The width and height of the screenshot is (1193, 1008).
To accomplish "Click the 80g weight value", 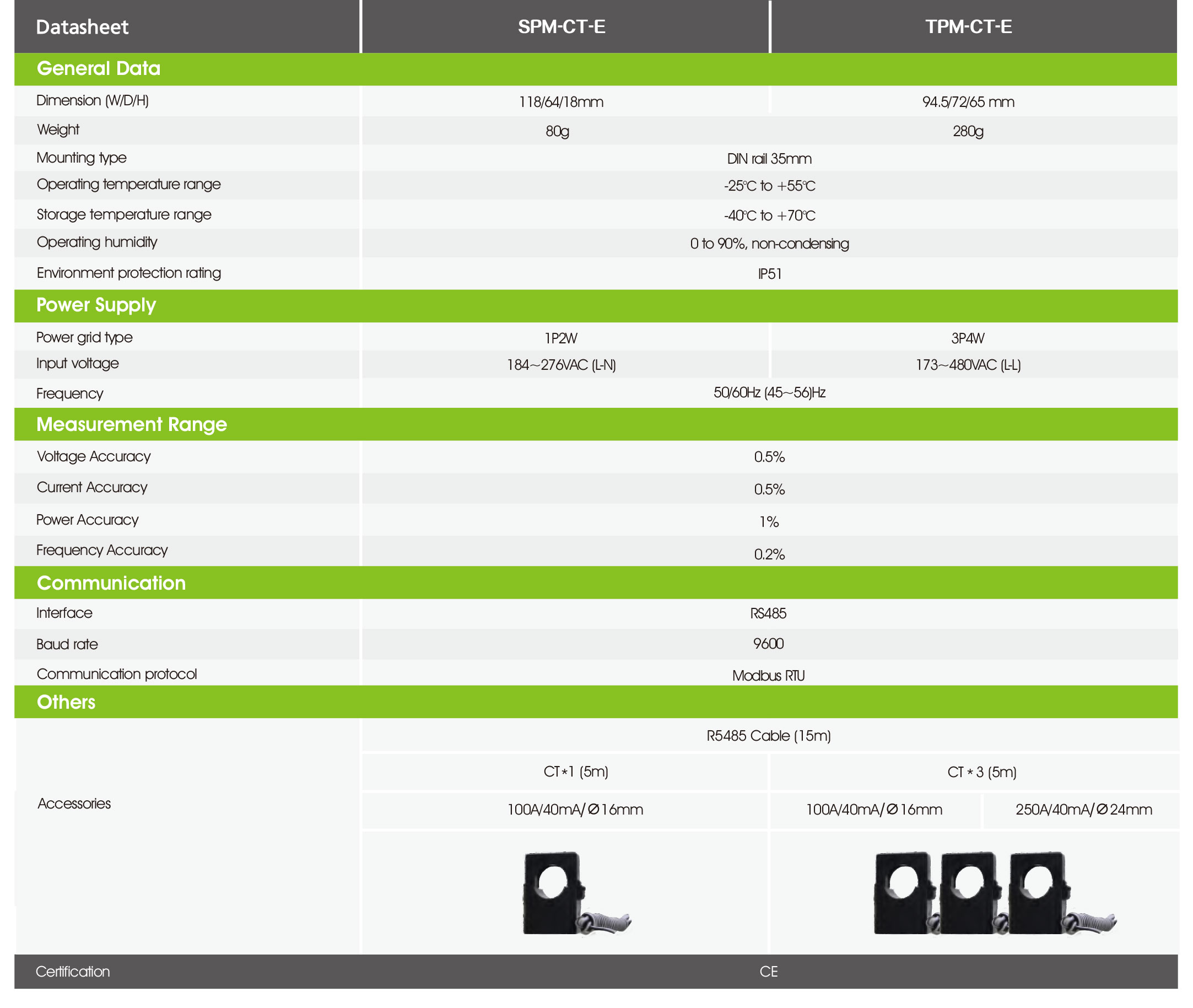I will [x=557, y=131].
